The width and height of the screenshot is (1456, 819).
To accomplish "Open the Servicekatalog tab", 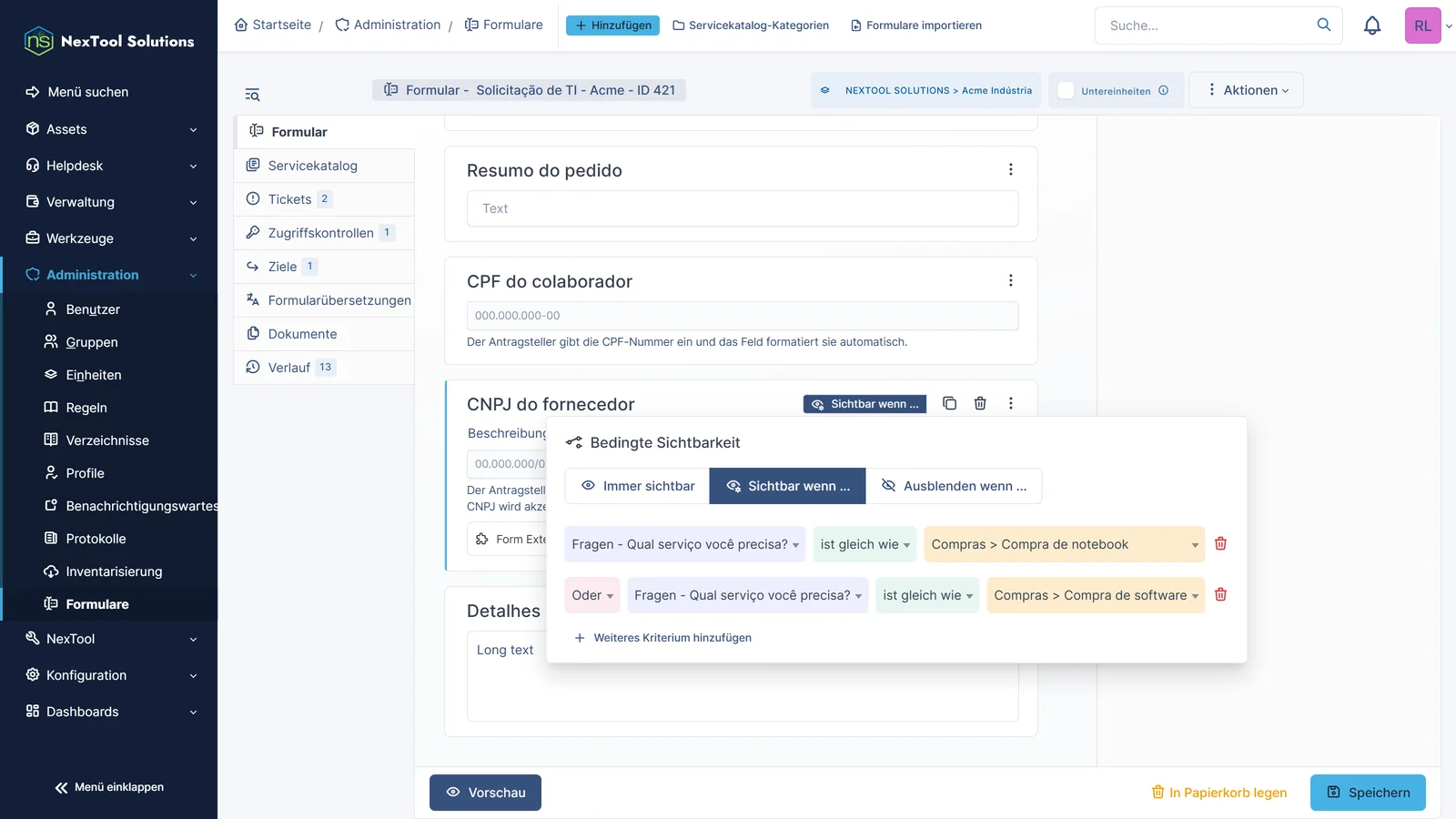I will coord(325,166).
